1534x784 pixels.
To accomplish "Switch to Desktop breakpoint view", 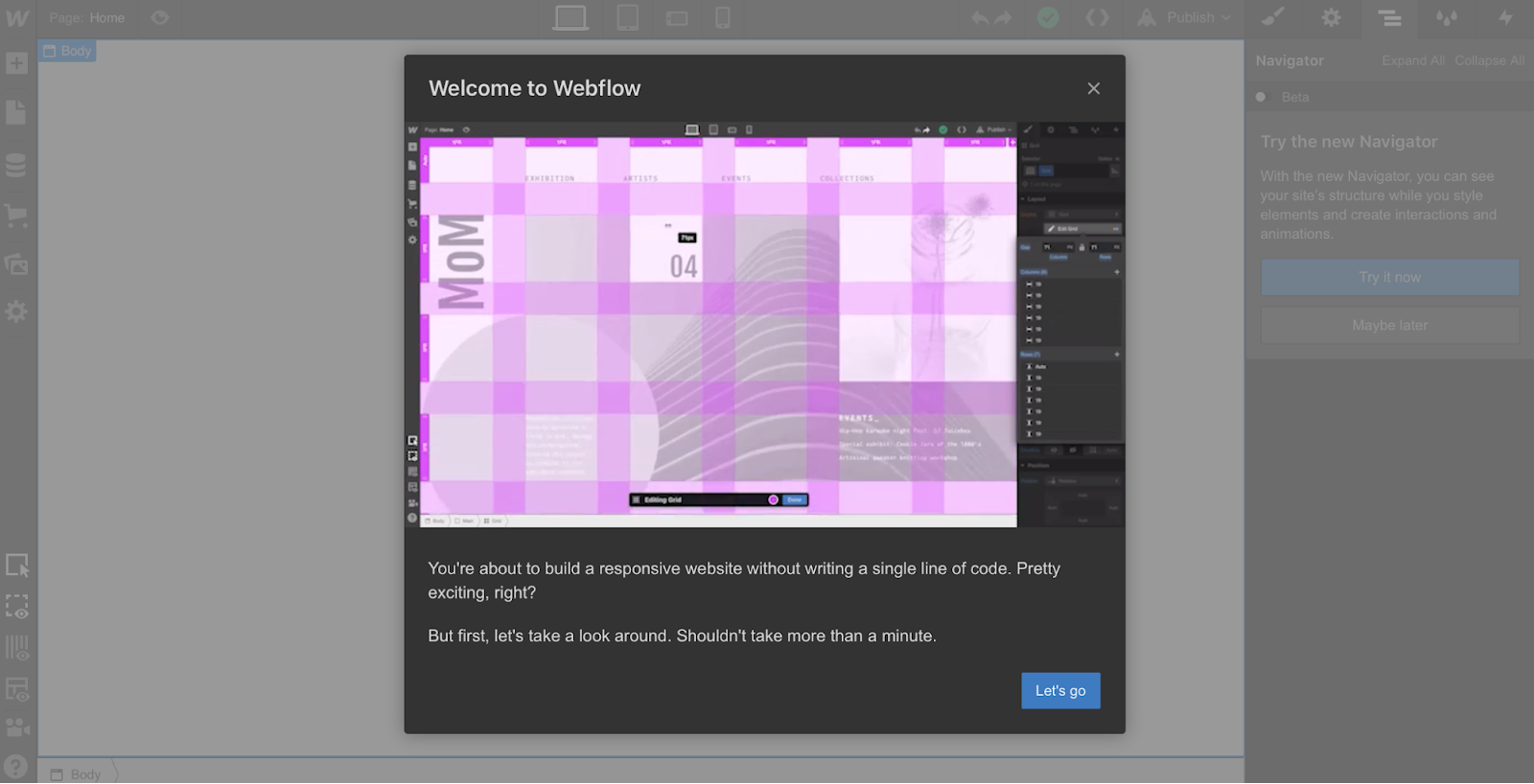I will [x=571, y=18].
